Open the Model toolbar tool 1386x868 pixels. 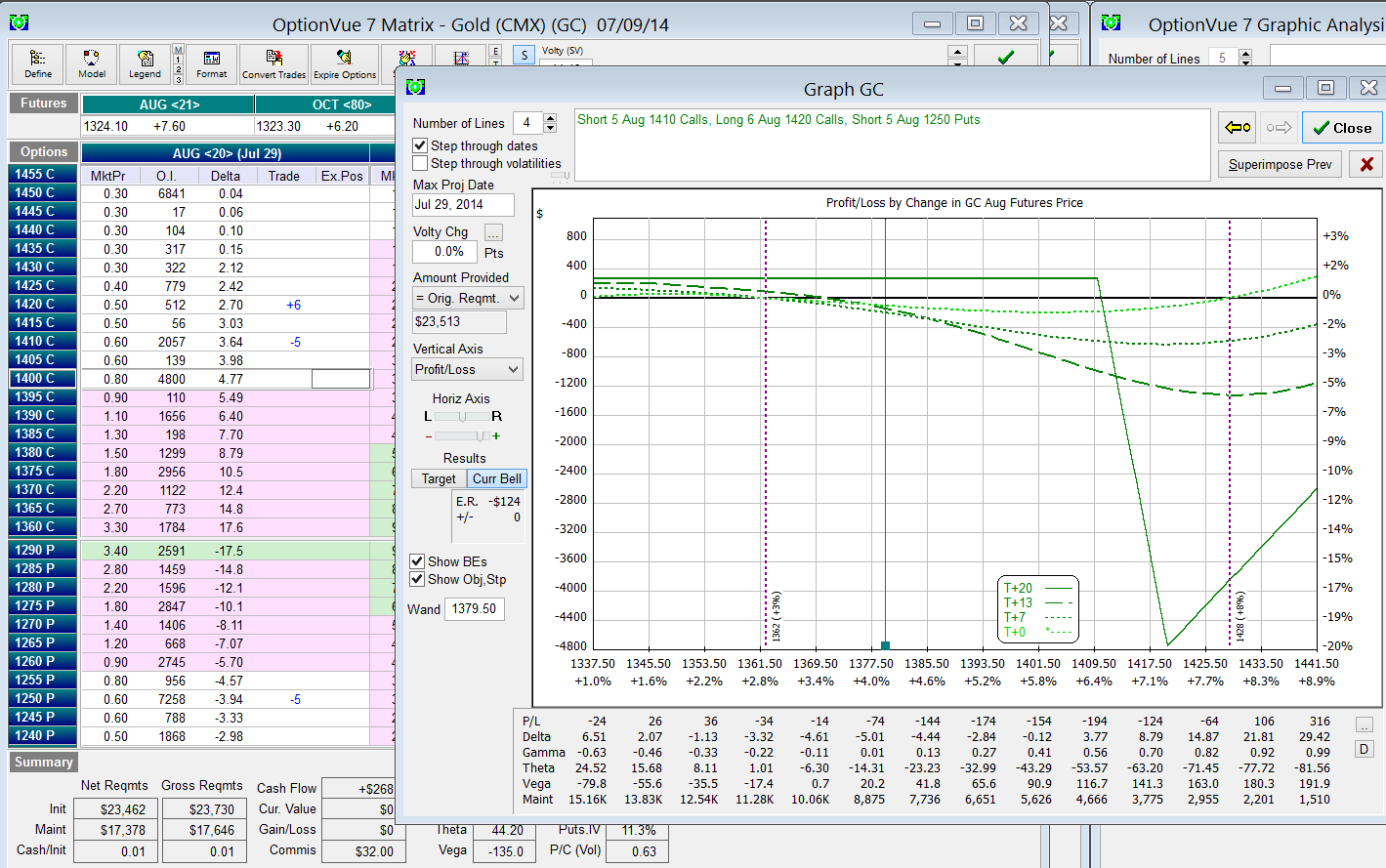[x=92, y=63]
